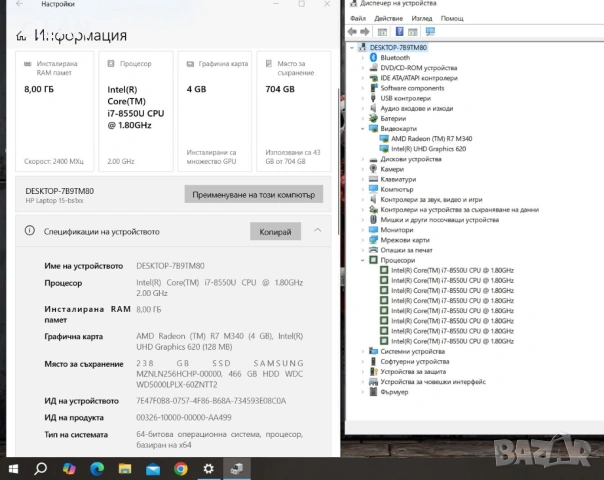Go back using Настройки window back arrow
The height and width of the screenshot is (480, 604).
20,4
